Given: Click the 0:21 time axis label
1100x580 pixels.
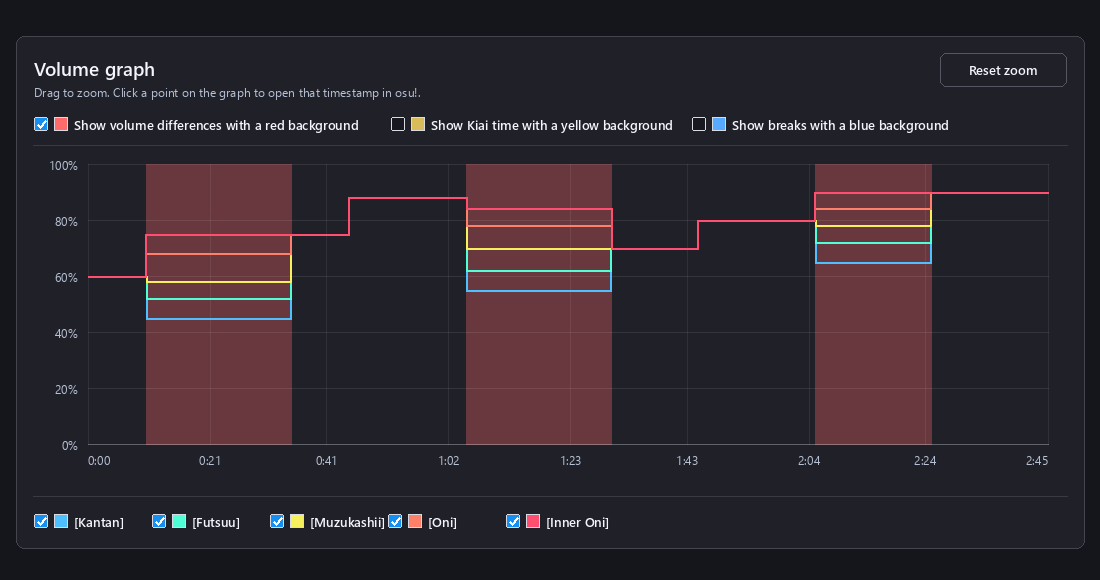Looking at the screenshot, I should pyautogui.click(x=210, y=461).
